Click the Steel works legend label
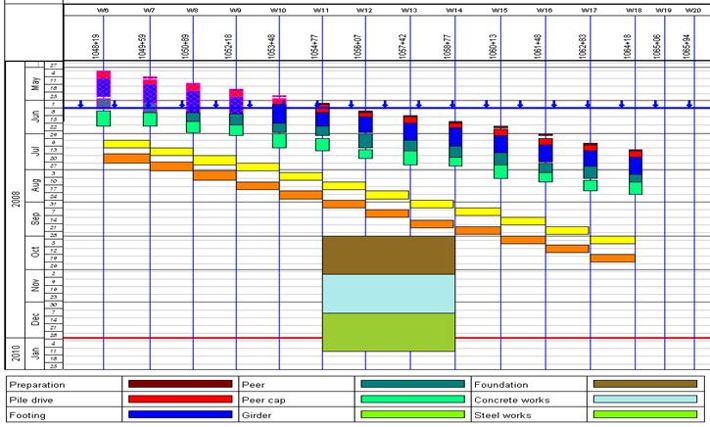710x427 pixels. [x=503, y=415]
